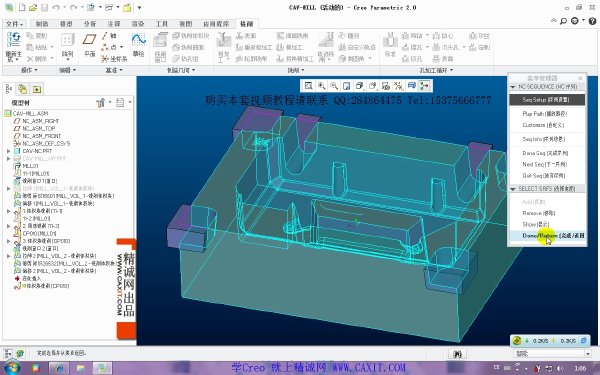The height and width of the screenshot is (375, 600).
Task: Click Done/Return in SELECT SRFS menu
Action: point(547,236)
